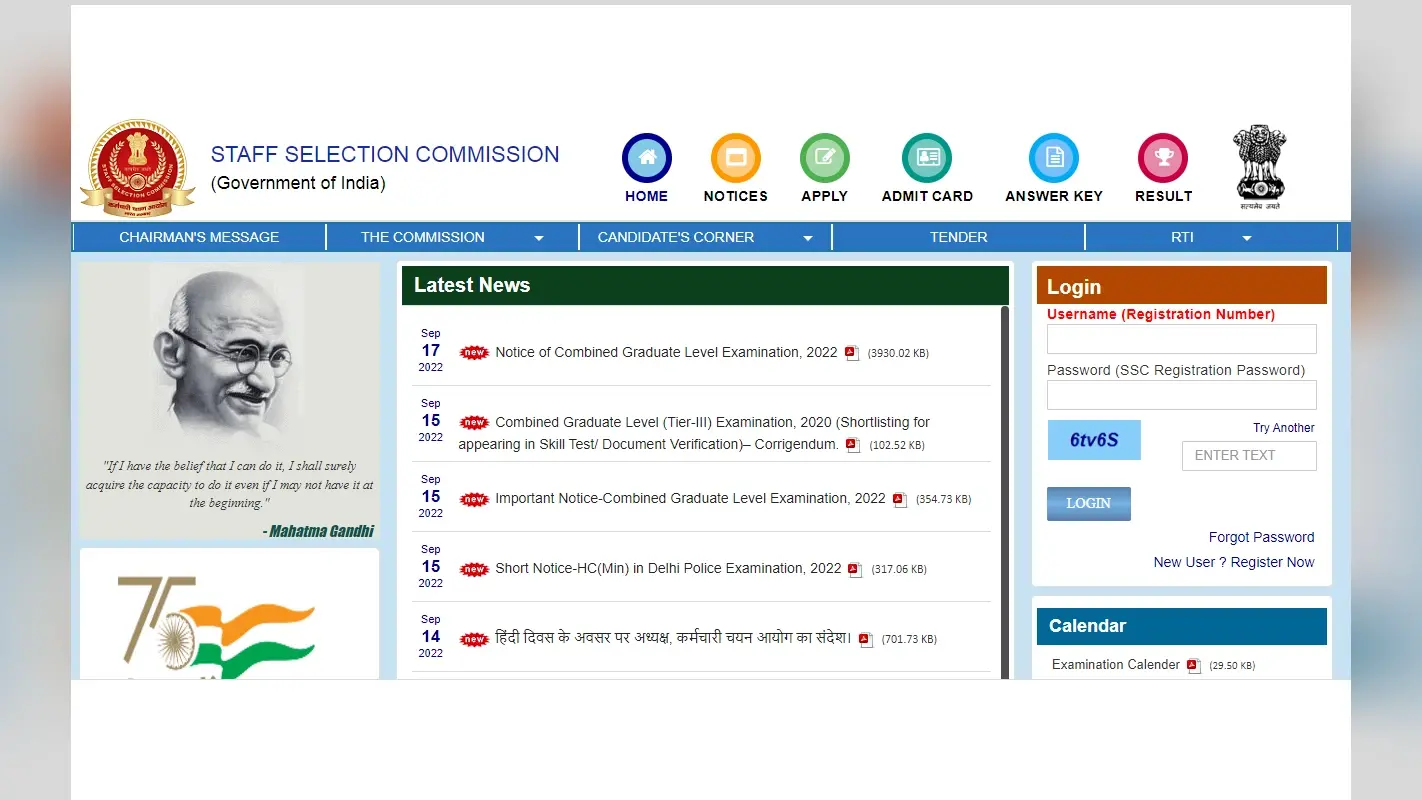Open PDF icon for Hindi Diwas message
This screenshot has height=800, width=1422.
(866, 639)
